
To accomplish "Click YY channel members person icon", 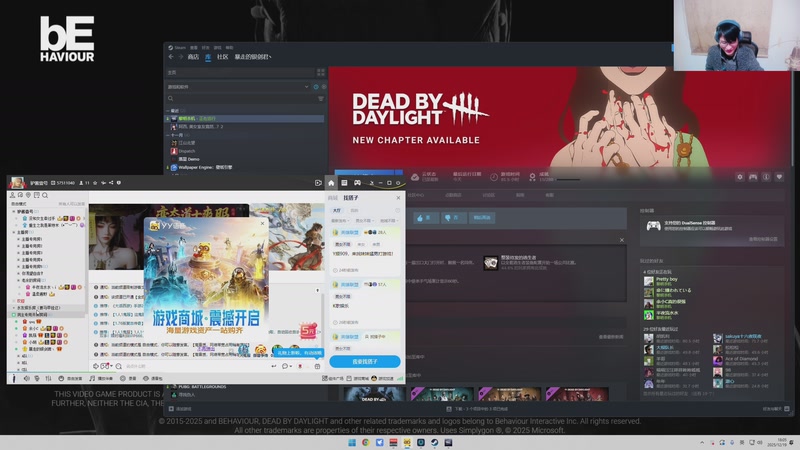I will [x=12, y=195].
